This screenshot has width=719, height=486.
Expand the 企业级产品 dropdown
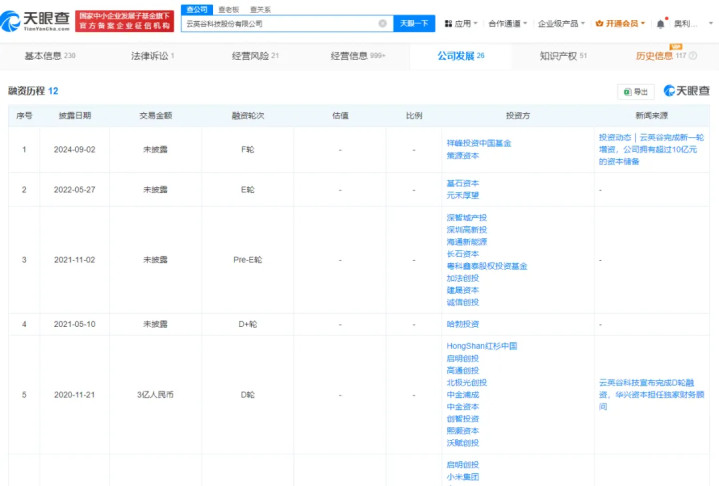[x=561, y=23]
